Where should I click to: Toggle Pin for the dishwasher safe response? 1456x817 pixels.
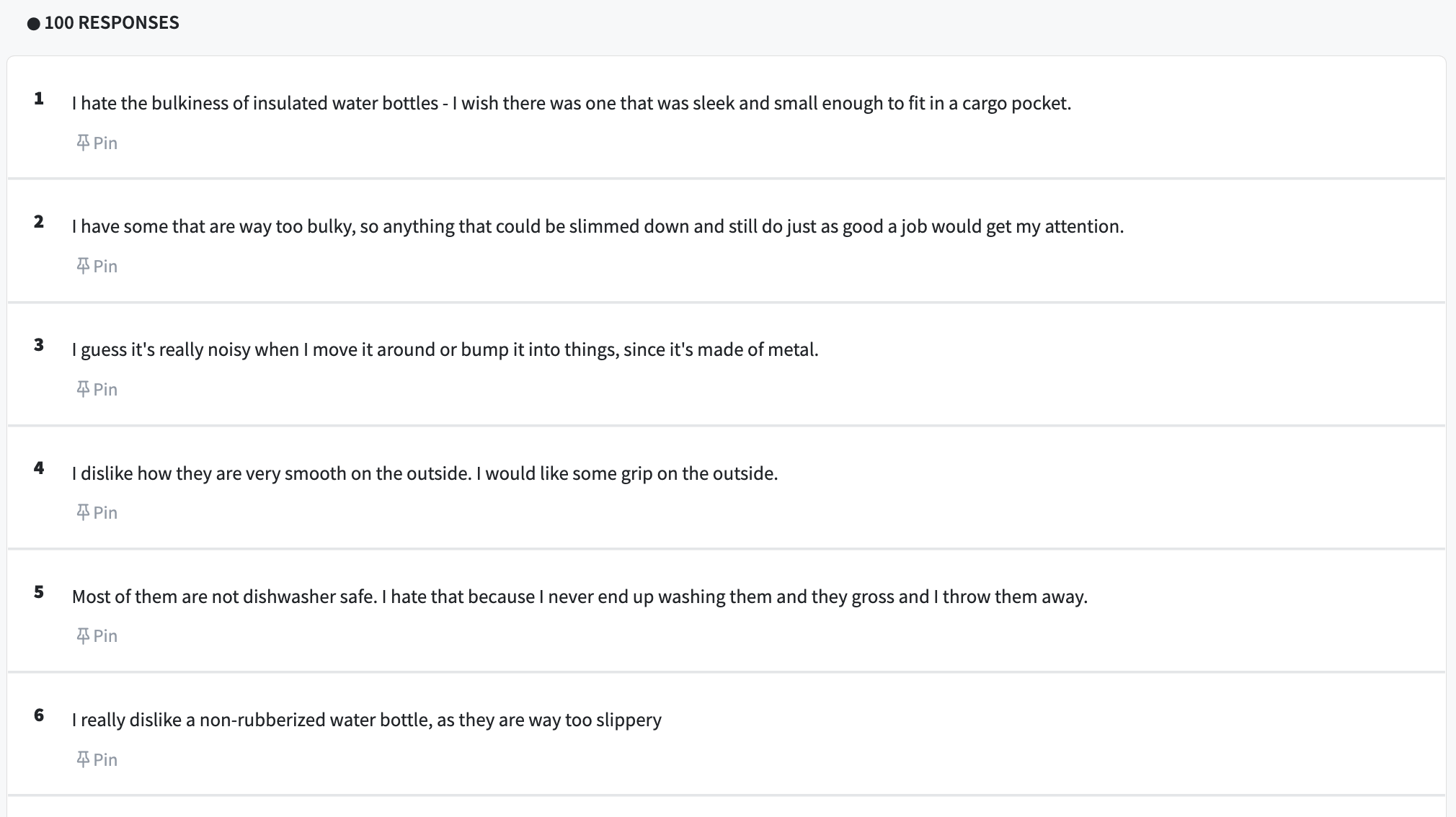point(97,635)
